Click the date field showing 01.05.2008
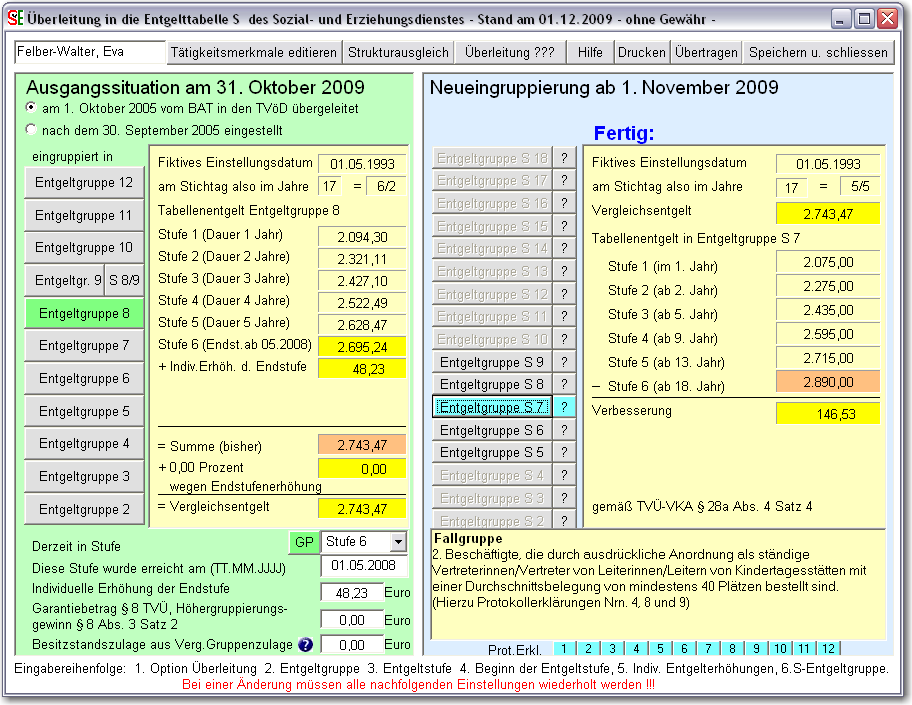This screenshot has width=912, height=705. [364, 565]
